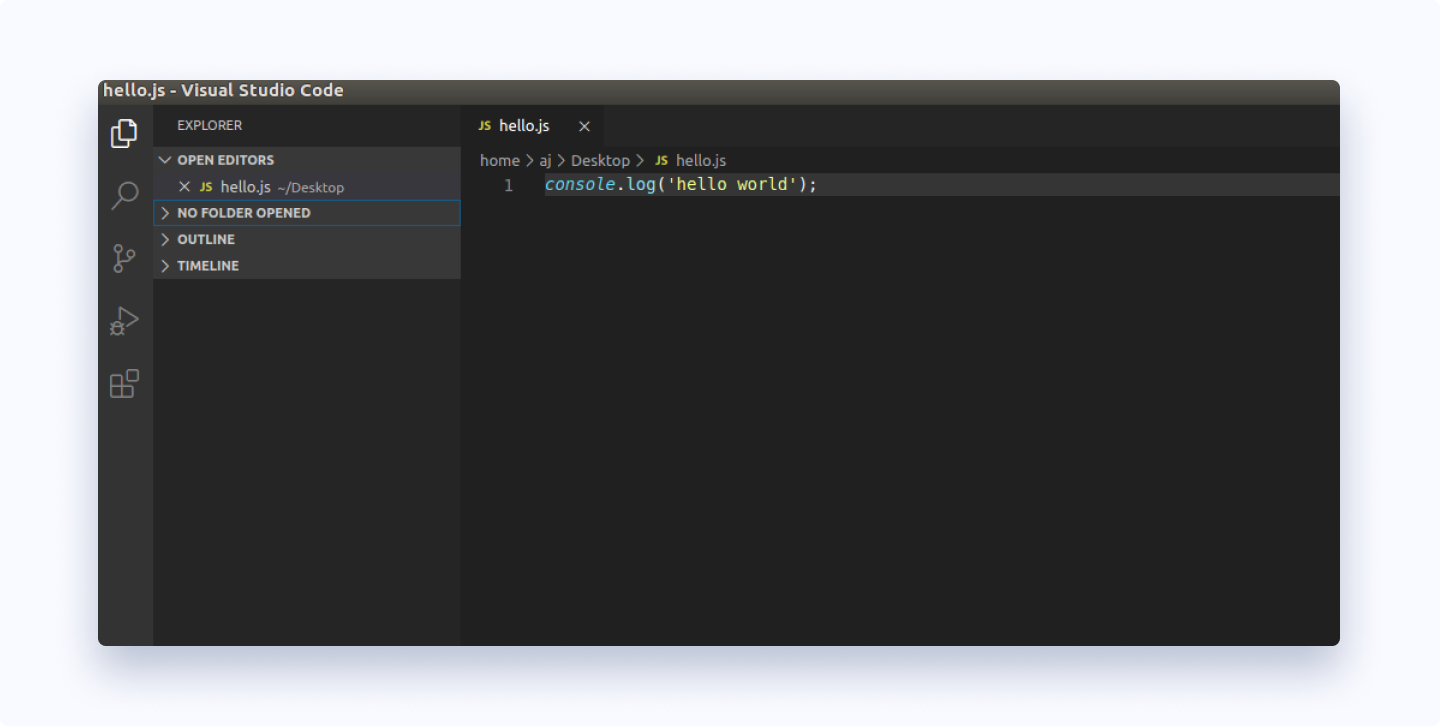Place cursor inside the console.log statement

680,184
